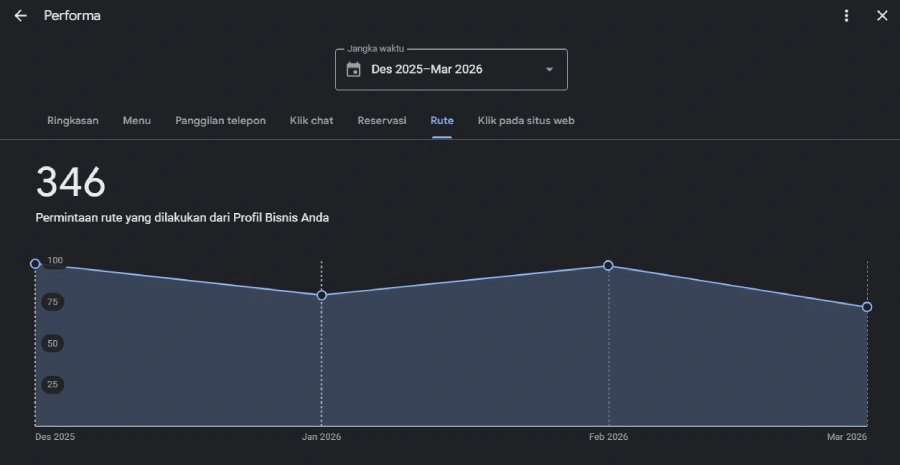Open the Panggilan telepon tab
The width and height of the screenshot is (900, 465).
[220, 121]
